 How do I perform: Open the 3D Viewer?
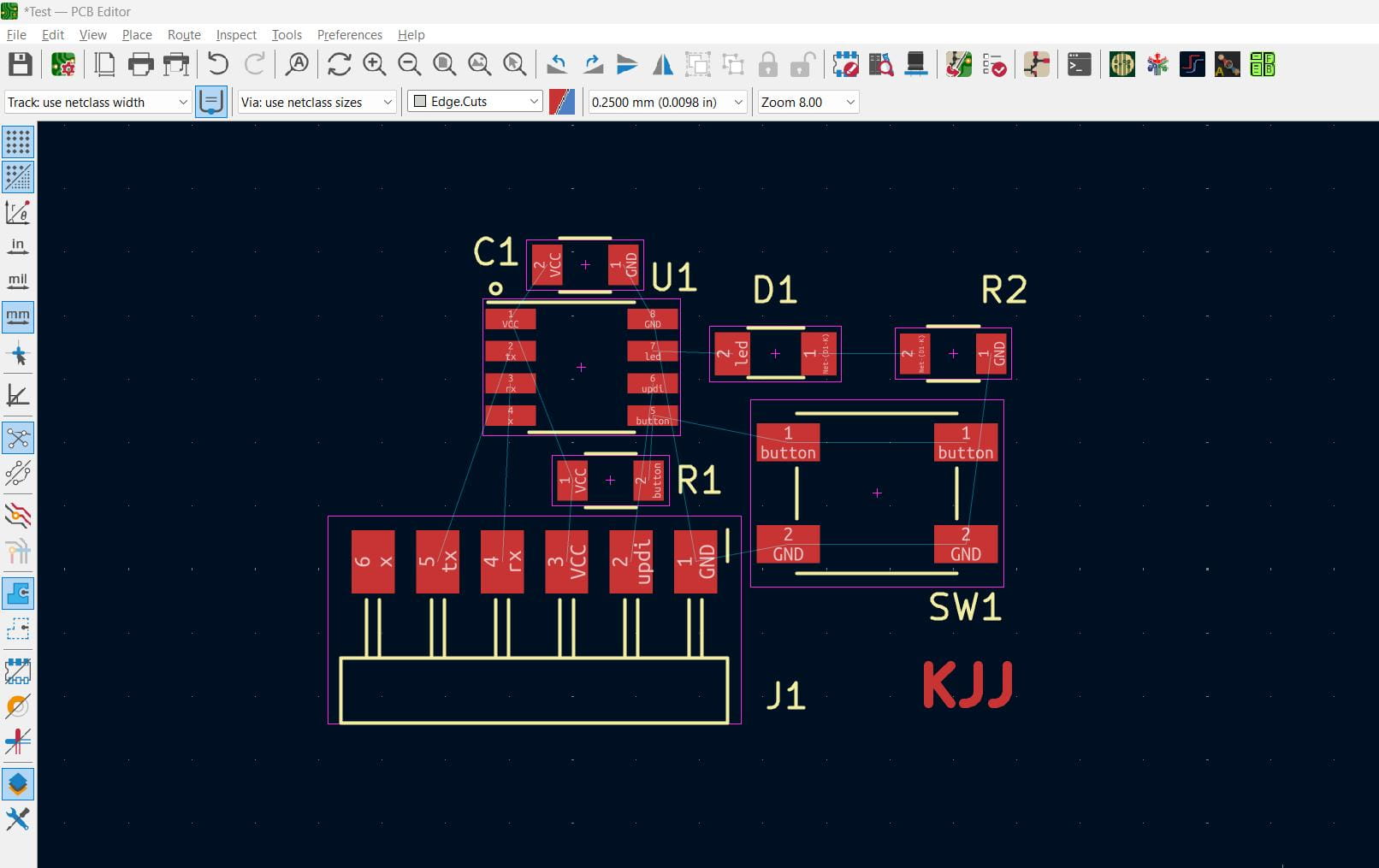(915, 64)
